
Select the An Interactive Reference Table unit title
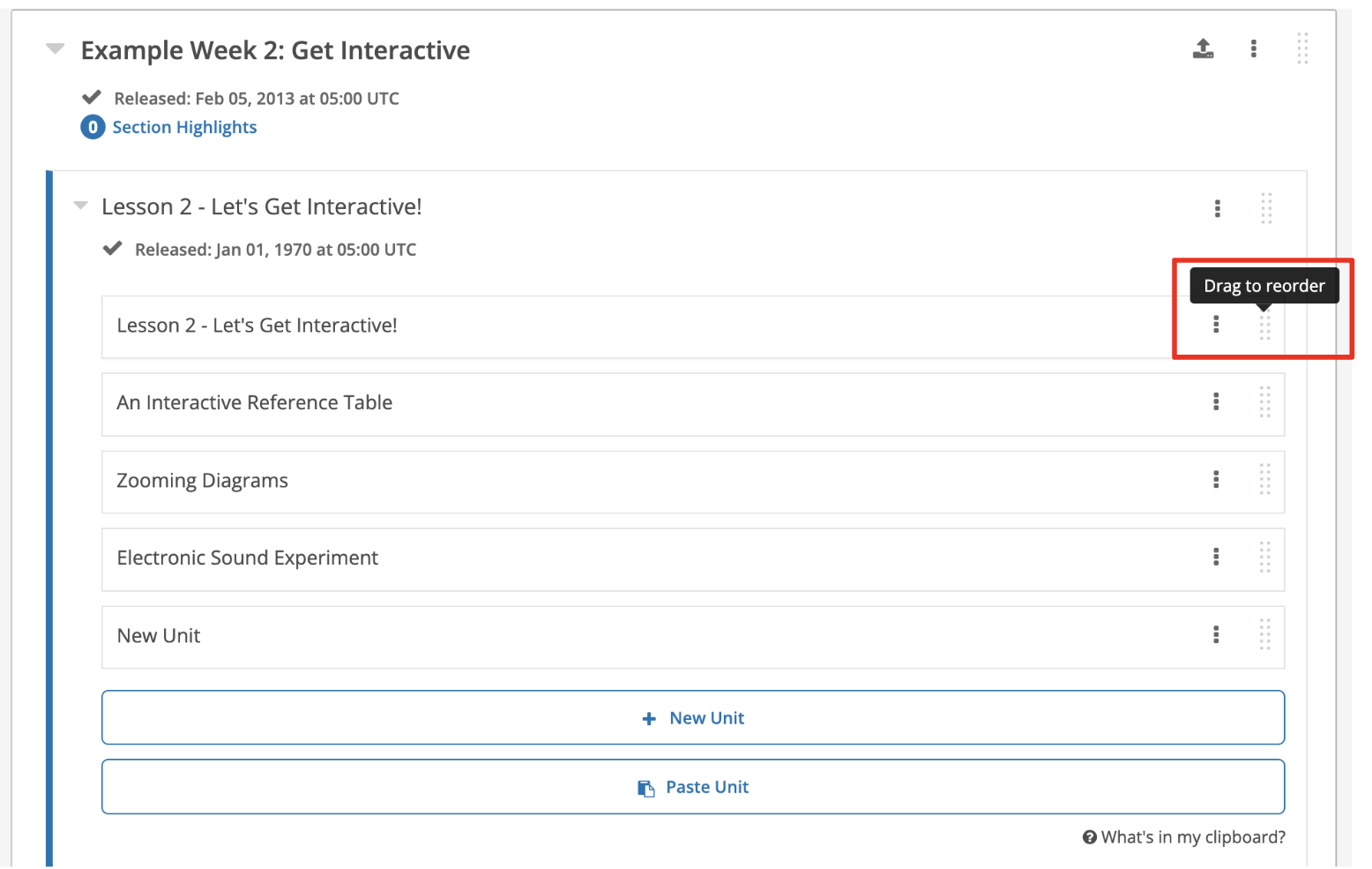(x=254, y=402)
